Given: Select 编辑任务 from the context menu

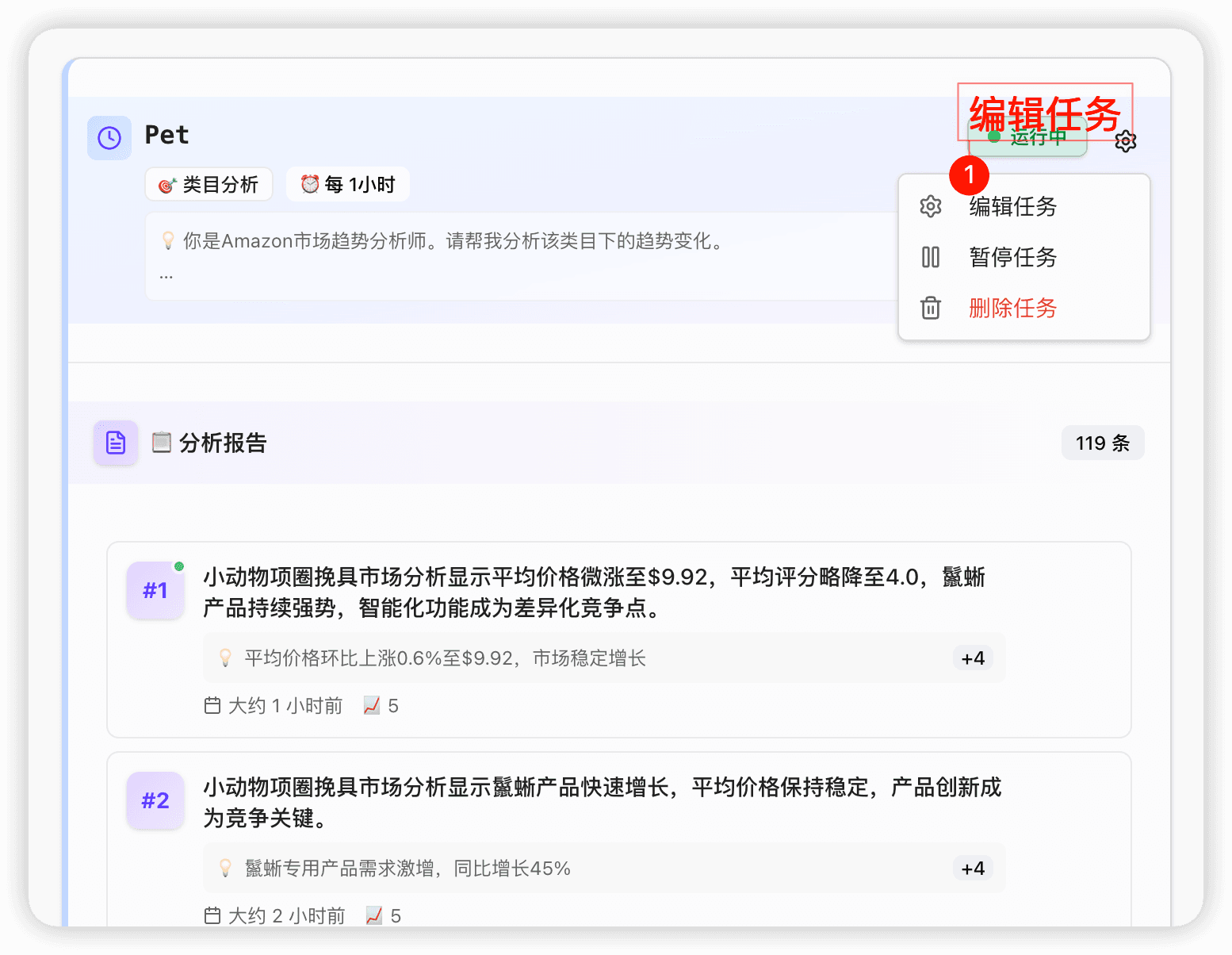Looking at the screenshot, I should [1012, 206].
